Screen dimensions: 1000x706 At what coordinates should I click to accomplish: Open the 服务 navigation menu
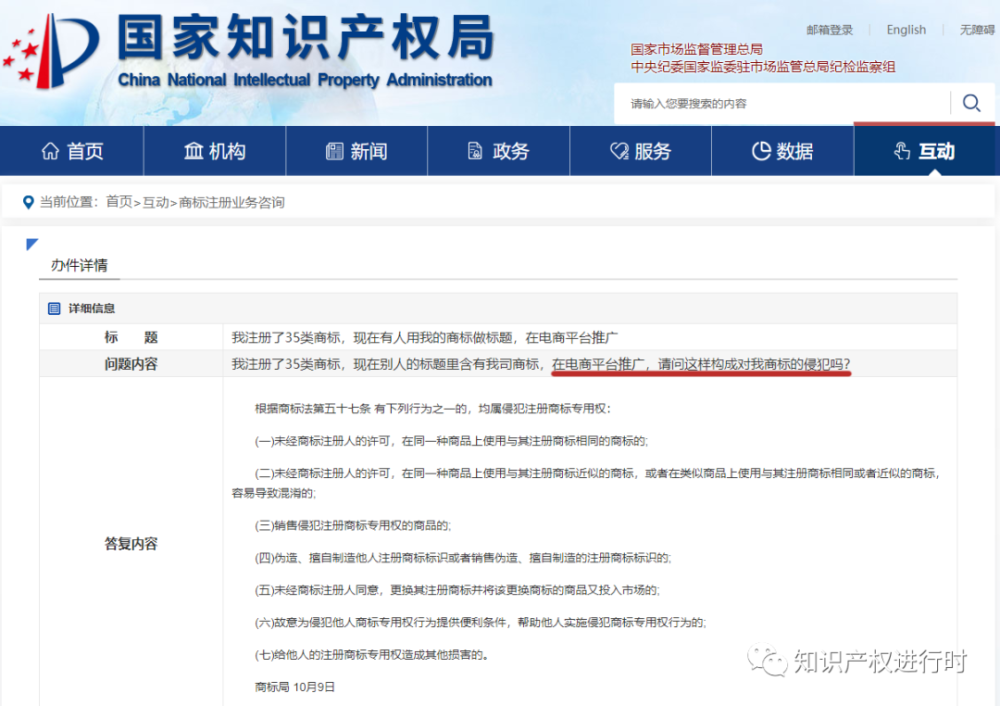[x=640, y=151]
